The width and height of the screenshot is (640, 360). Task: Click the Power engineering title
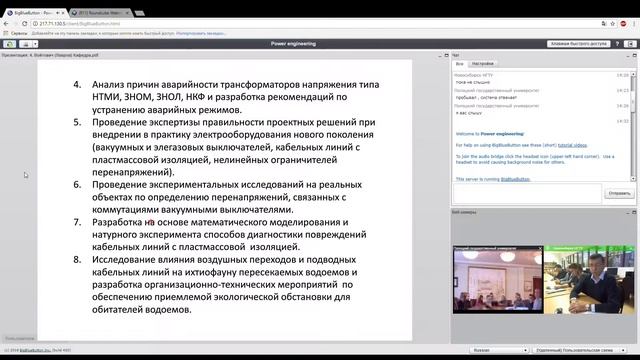click(293, 44)
